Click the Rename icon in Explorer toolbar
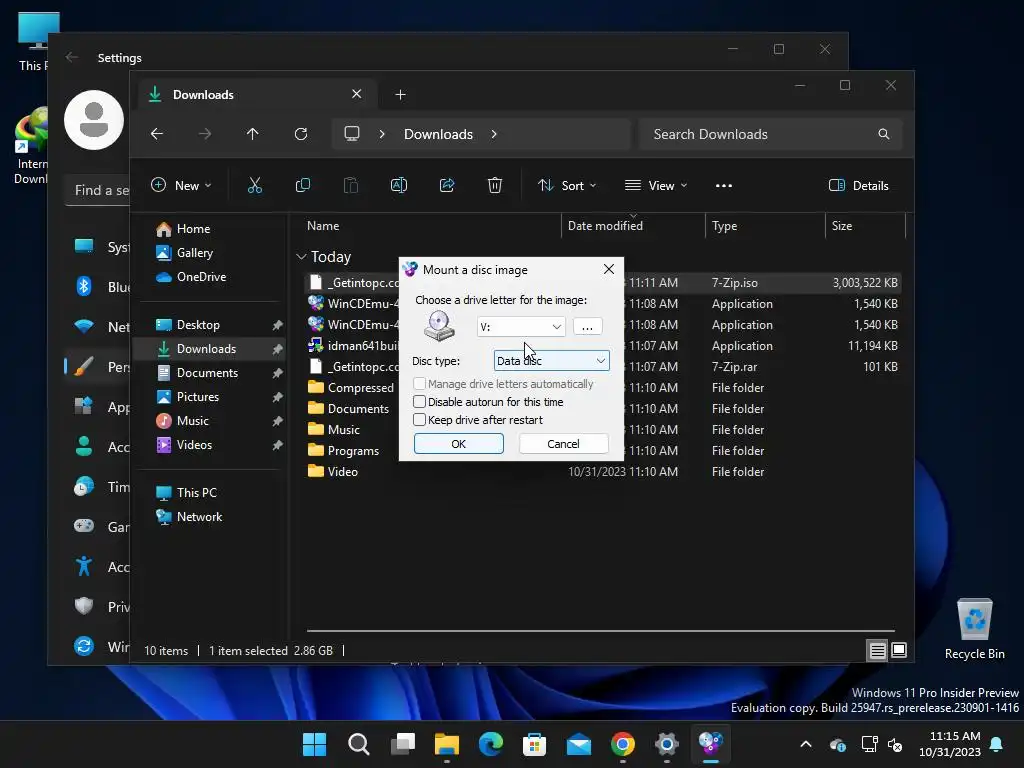The image size is (1024, 768). 399,185
